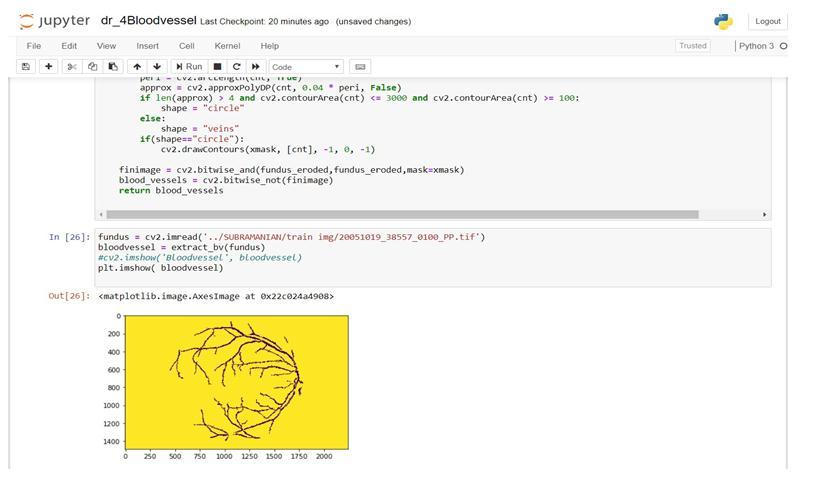Click the Logout button
The width and height of the screenshot is (821, 481).
point(768,21)
